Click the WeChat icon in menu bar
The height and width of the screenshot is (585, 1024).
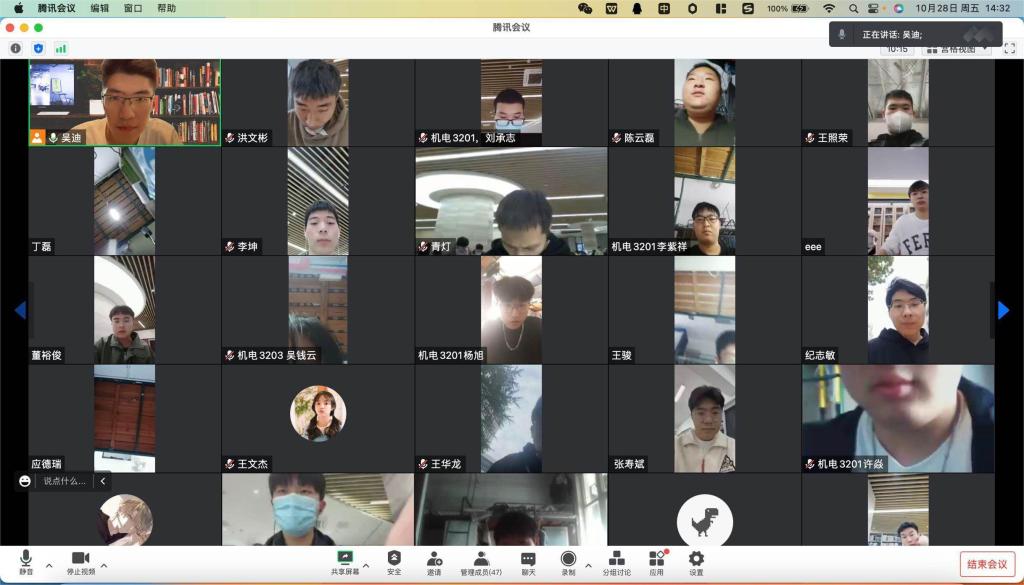585,8
